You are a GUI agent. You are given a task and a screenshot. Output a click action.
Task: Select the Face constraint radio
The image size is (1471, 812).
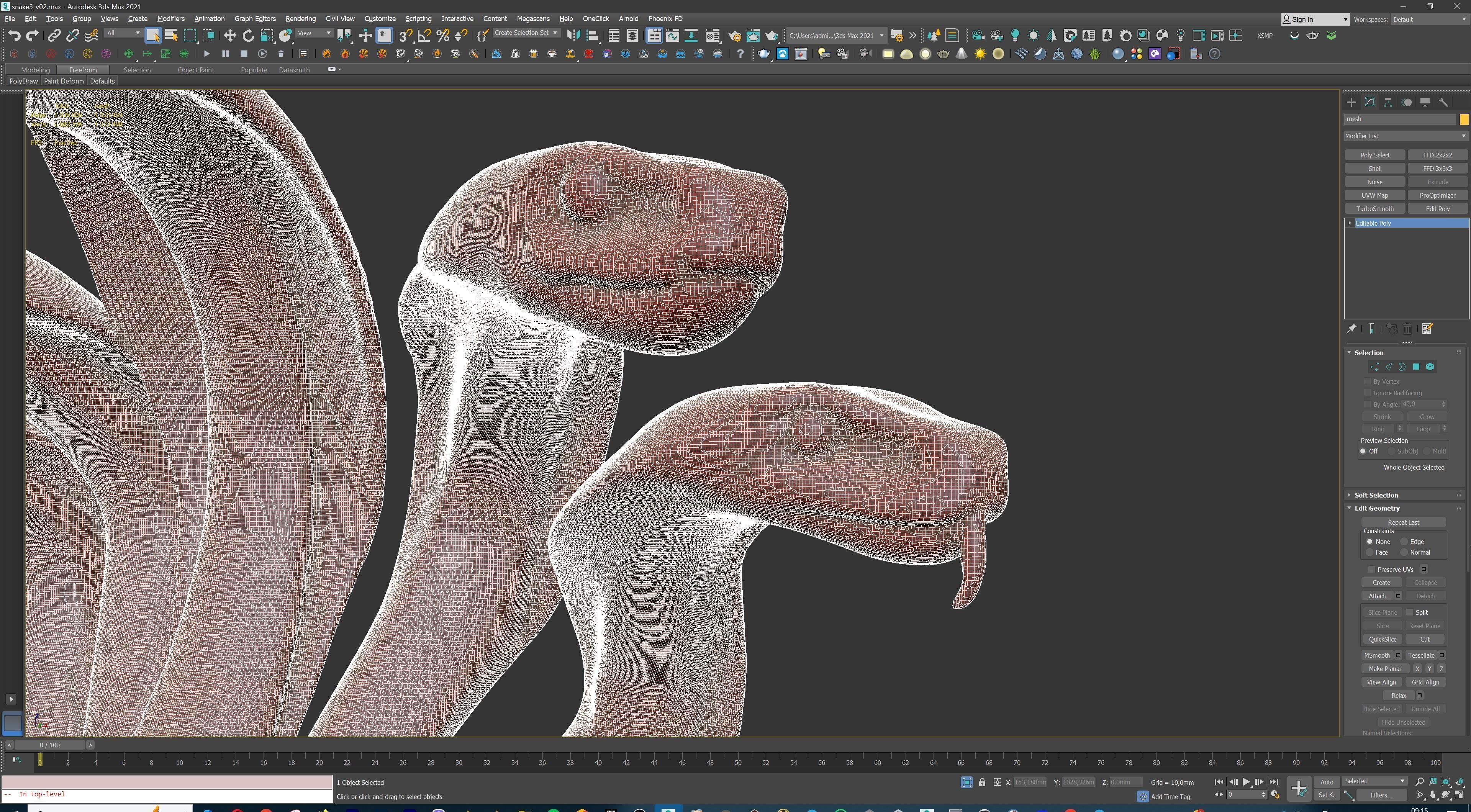[1369, 552]
